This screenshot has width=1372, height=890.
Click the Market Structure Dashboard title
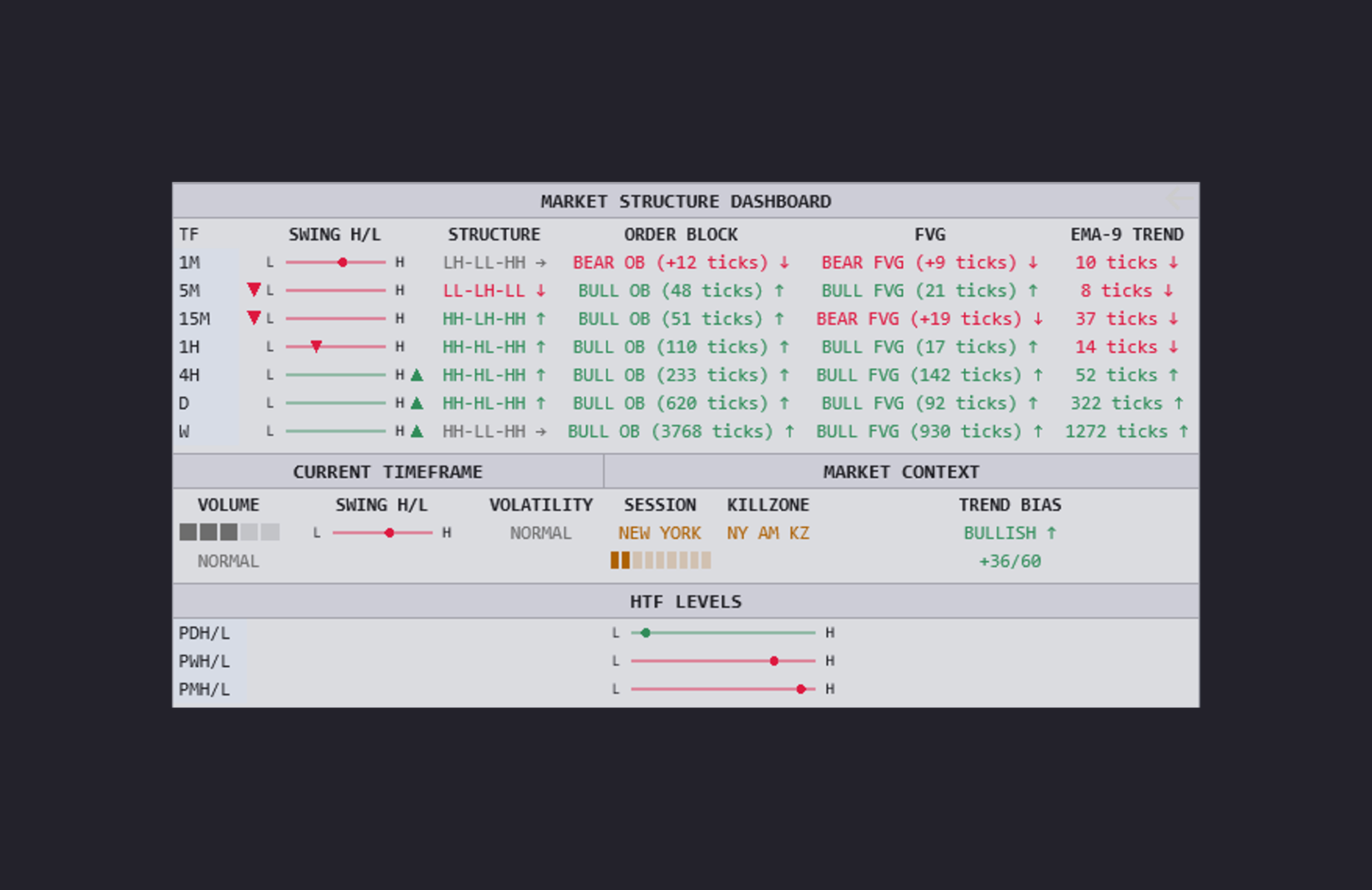[686, 202]
